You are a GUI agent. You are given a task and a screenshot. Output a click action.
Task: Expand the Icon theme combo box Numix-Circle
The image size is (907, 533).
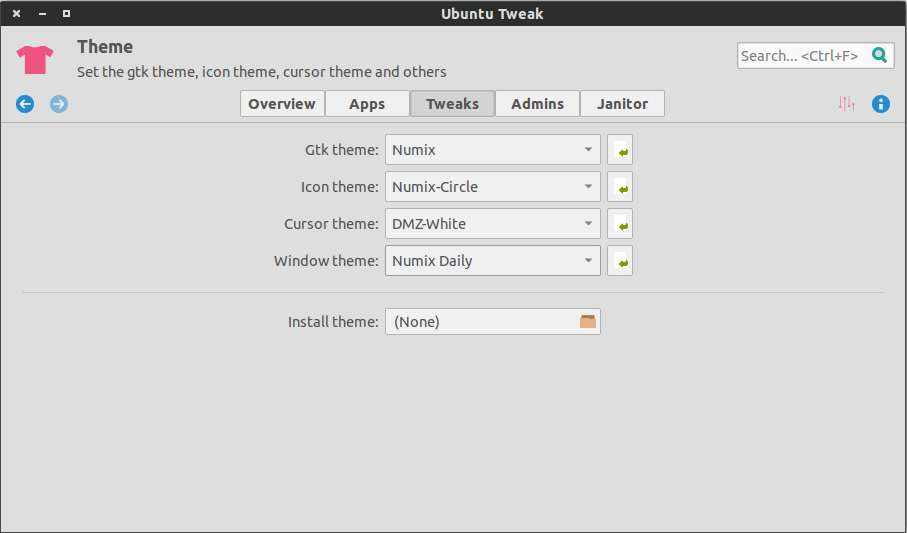[493, 187]
